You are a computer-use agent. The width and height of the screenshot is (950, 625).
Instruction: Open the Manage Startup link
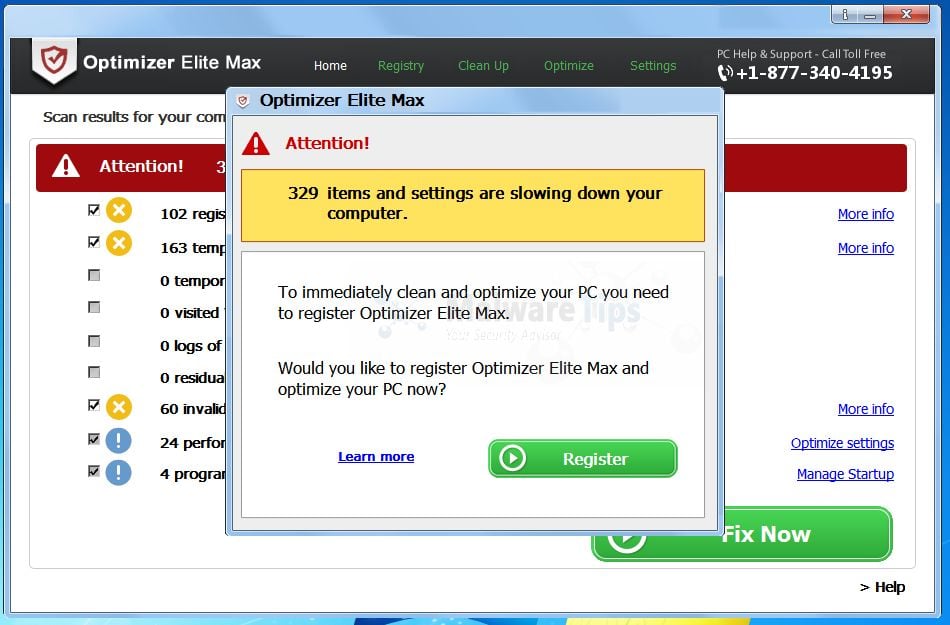click(845, 474)
